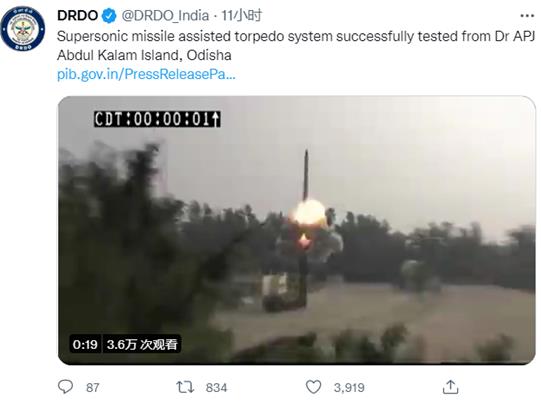Retweet using the arrows icon

pyautogui.click(x=185, y=387)
